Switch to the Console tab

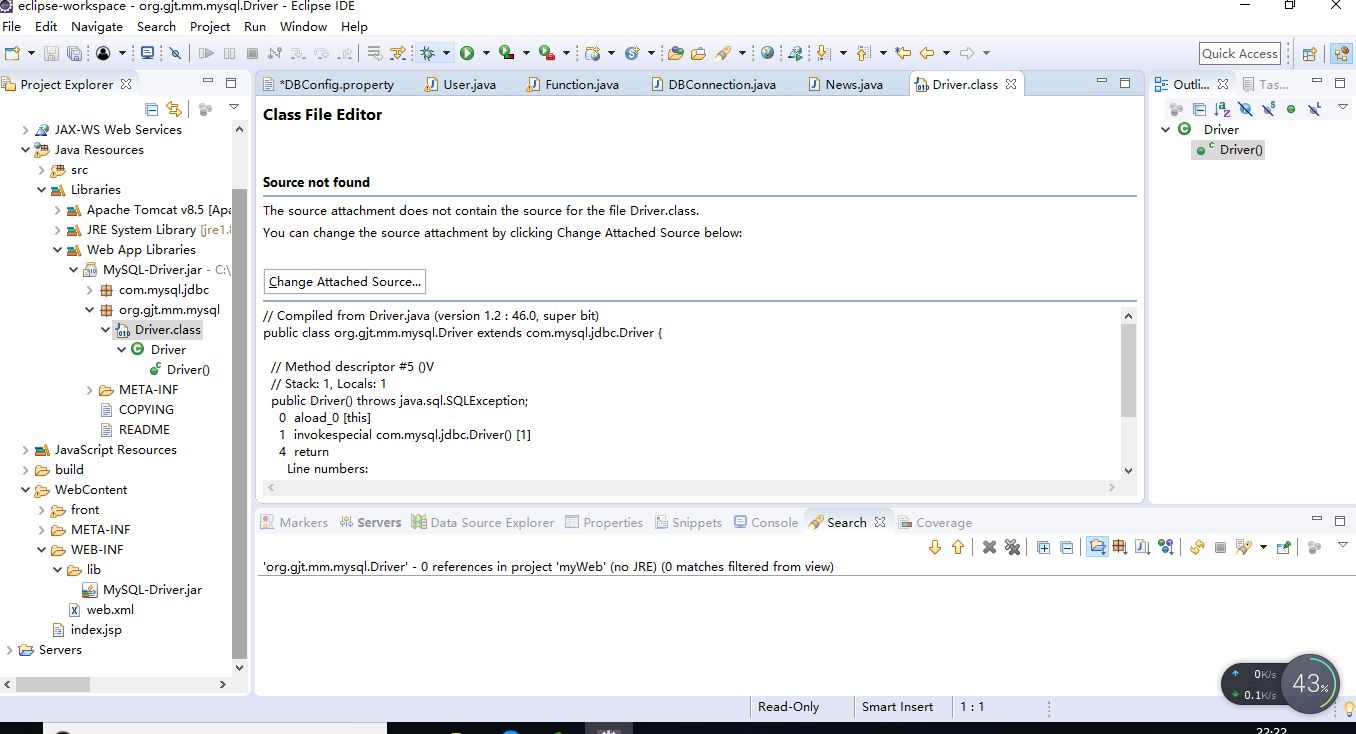(x=766, y=522)
